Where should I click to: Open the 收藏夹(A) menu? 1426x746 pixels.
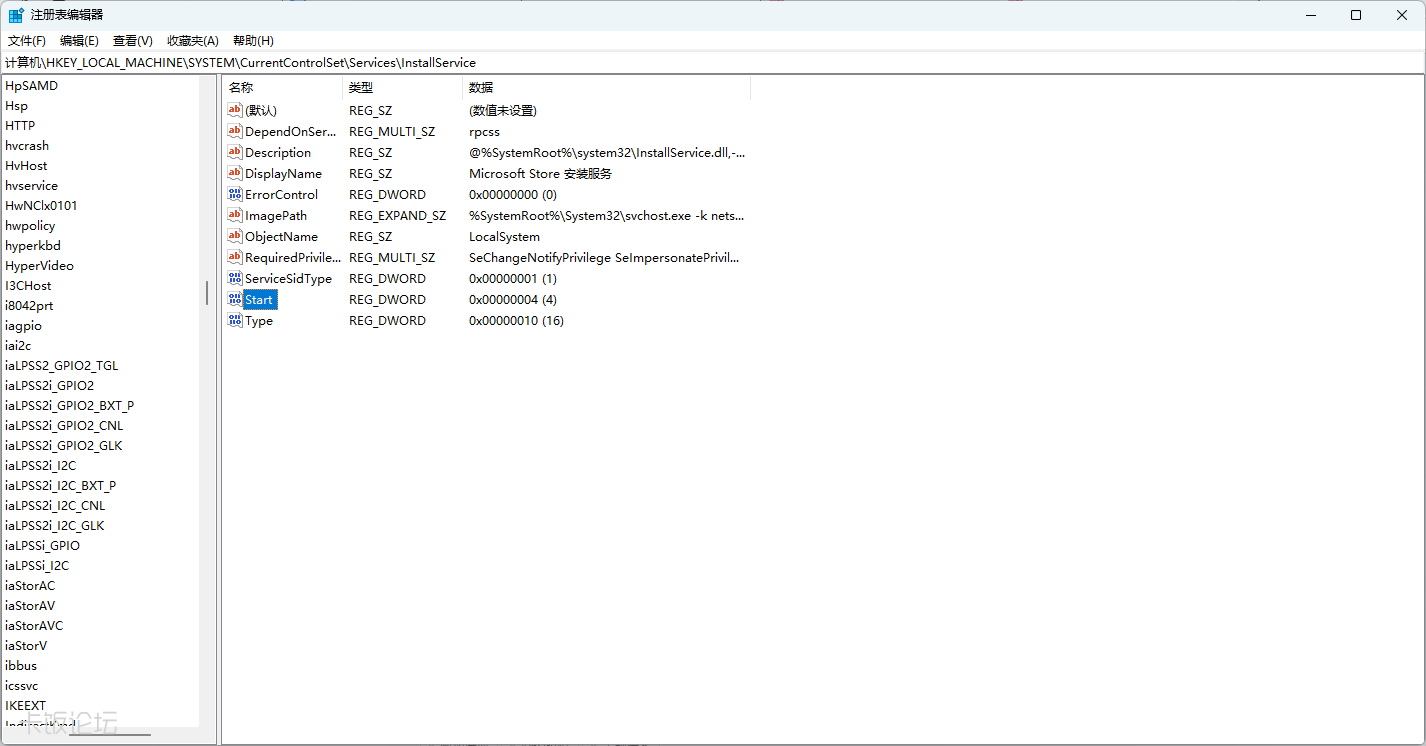pos(193,41)
